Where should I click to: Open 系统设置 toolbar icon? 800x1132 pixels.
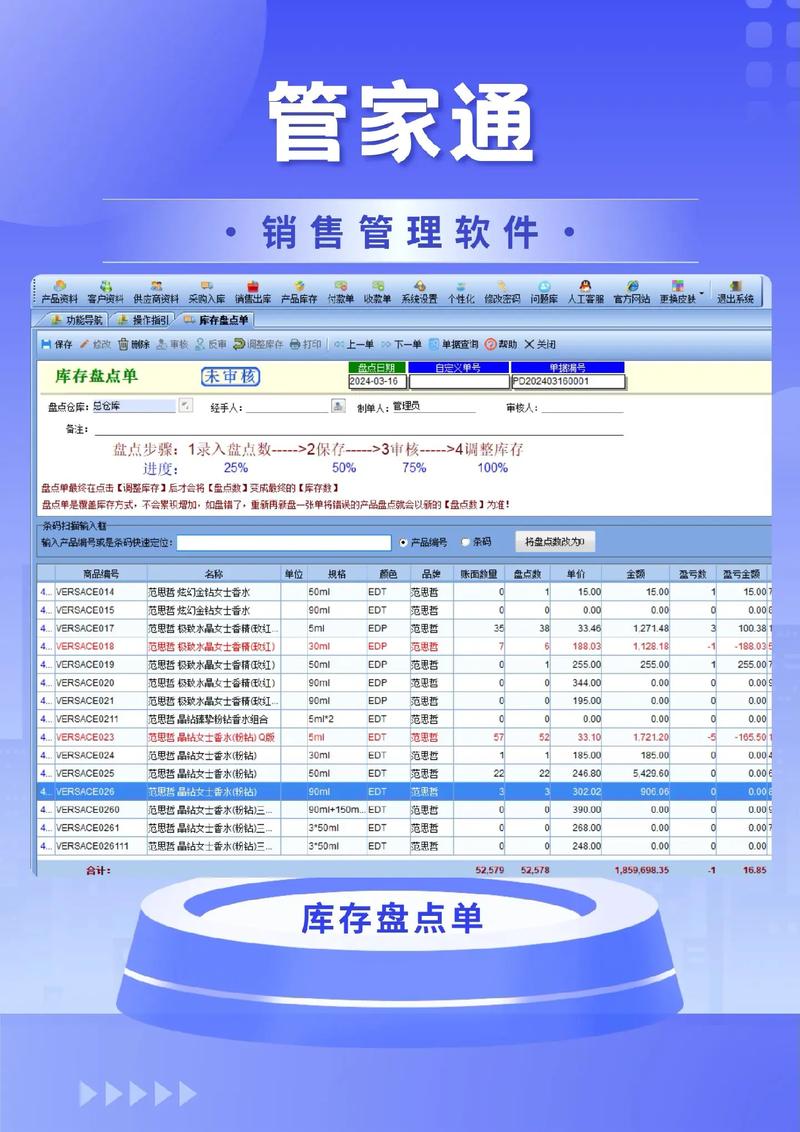pos(419,292)
